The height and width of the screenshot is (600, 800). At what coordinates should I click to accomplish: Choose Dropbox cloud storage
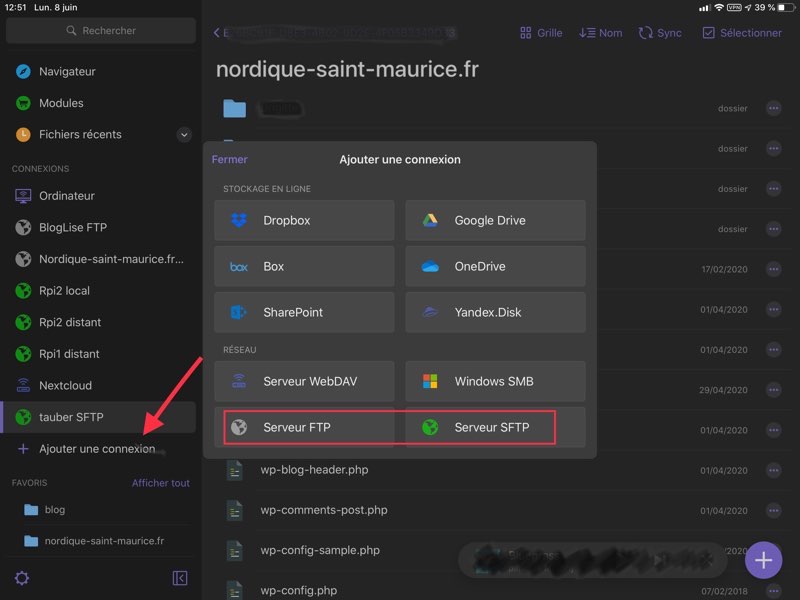click(304, 220)
